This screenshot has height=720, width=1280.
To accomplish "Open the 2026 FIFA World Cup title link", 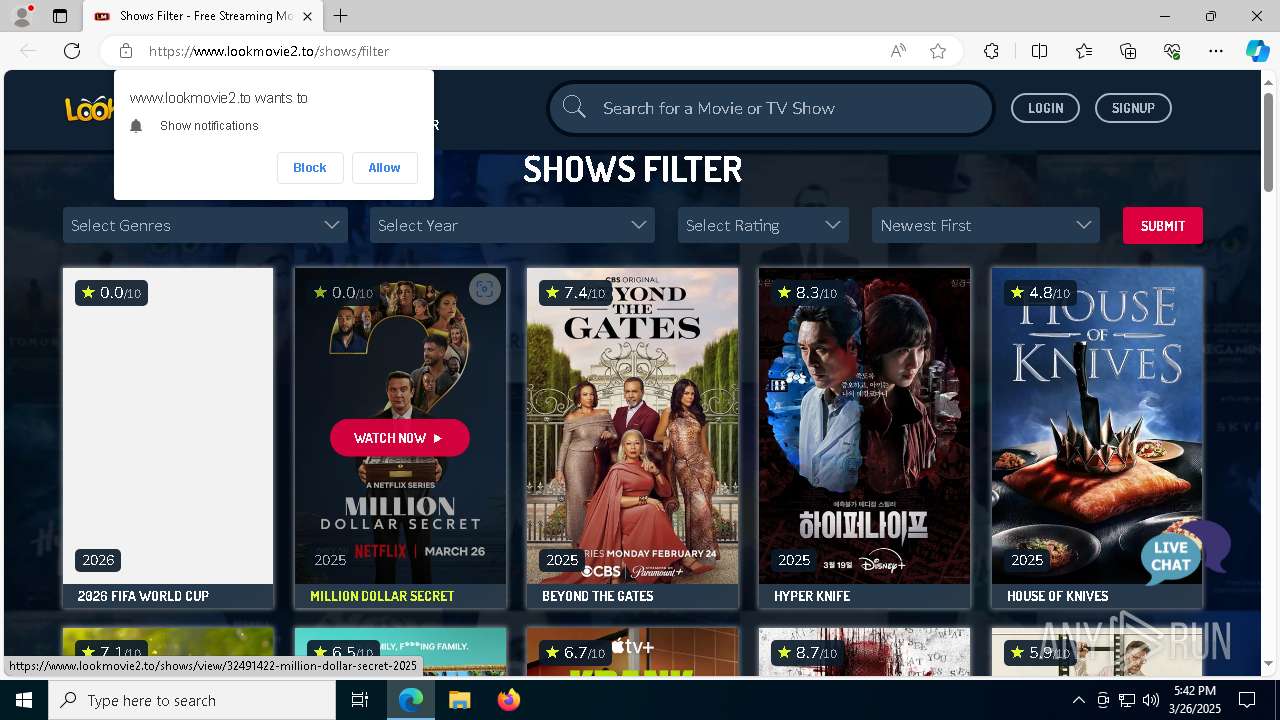I will tap(143, 596).
